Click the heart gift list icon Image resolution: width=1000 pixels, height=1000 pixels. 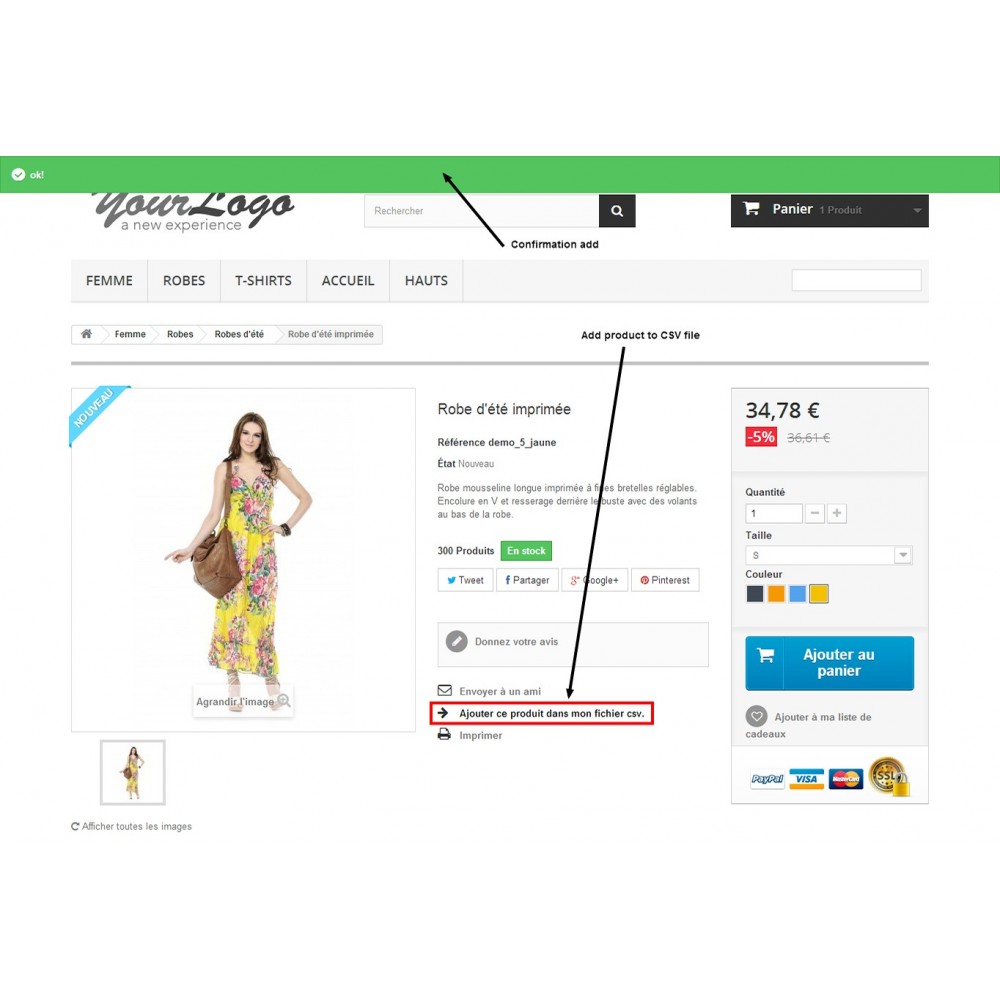pyautogui.click(x=756, y=716)
